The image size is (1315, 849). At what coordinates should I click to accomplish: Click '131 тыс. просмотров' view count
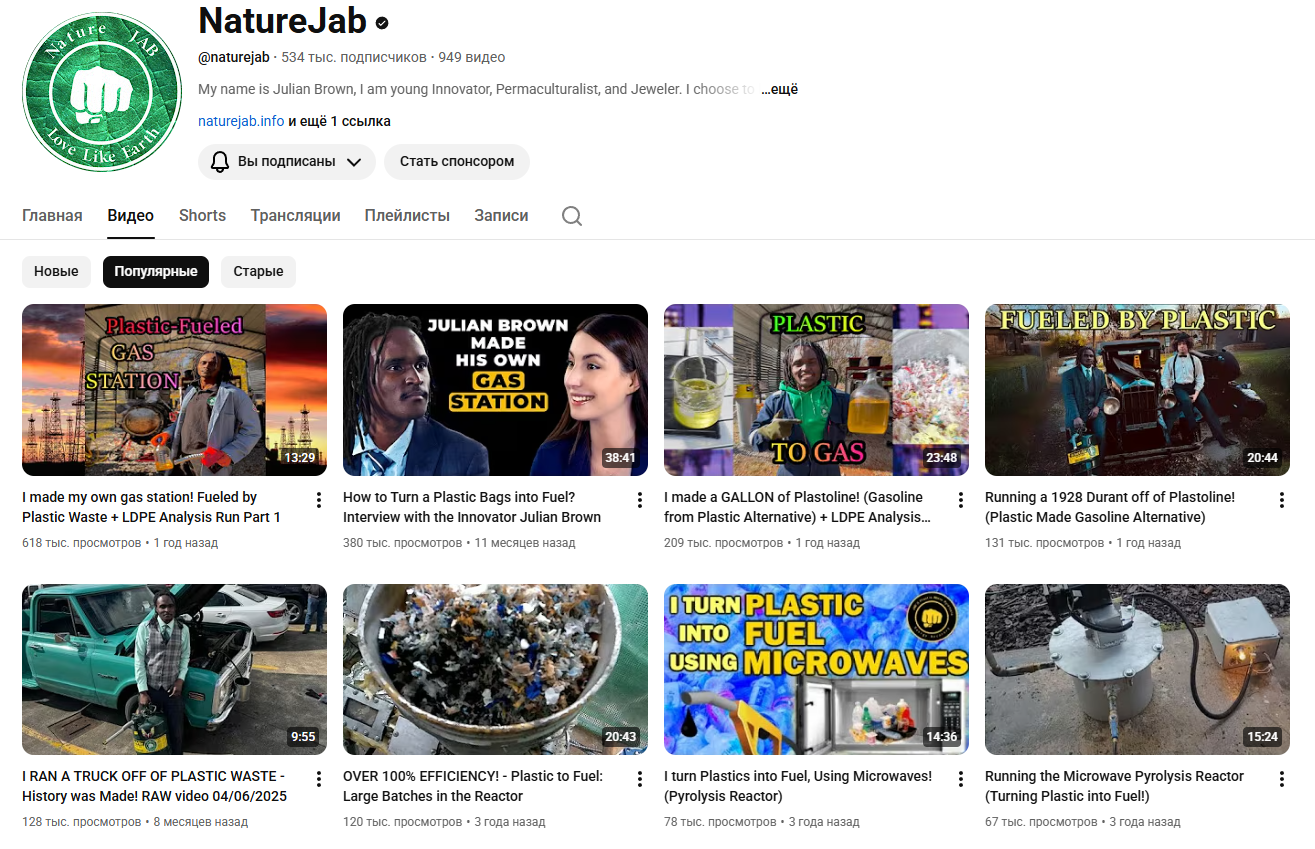point(1045,543)
